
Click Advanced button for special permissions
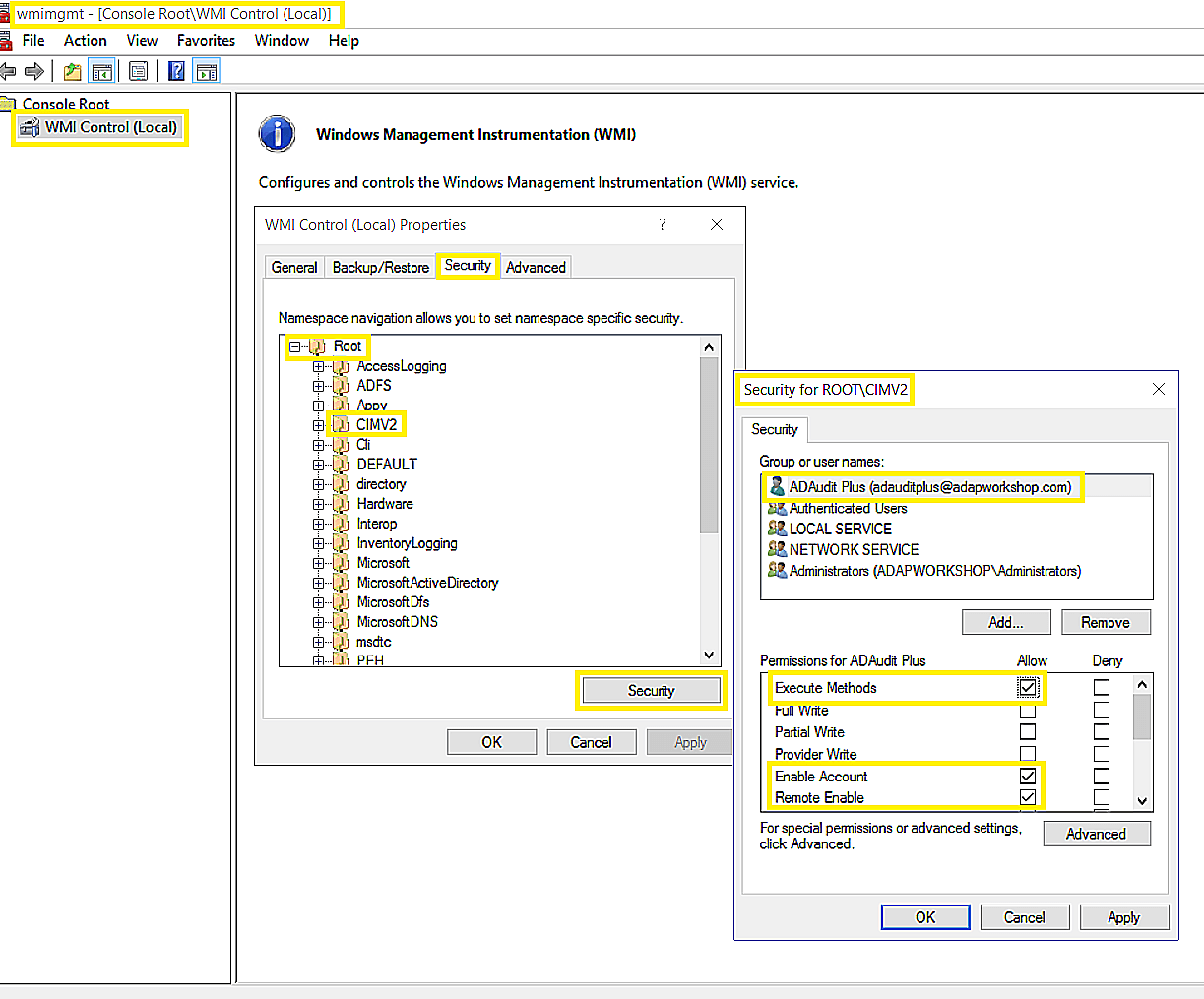pos(1095,834)
